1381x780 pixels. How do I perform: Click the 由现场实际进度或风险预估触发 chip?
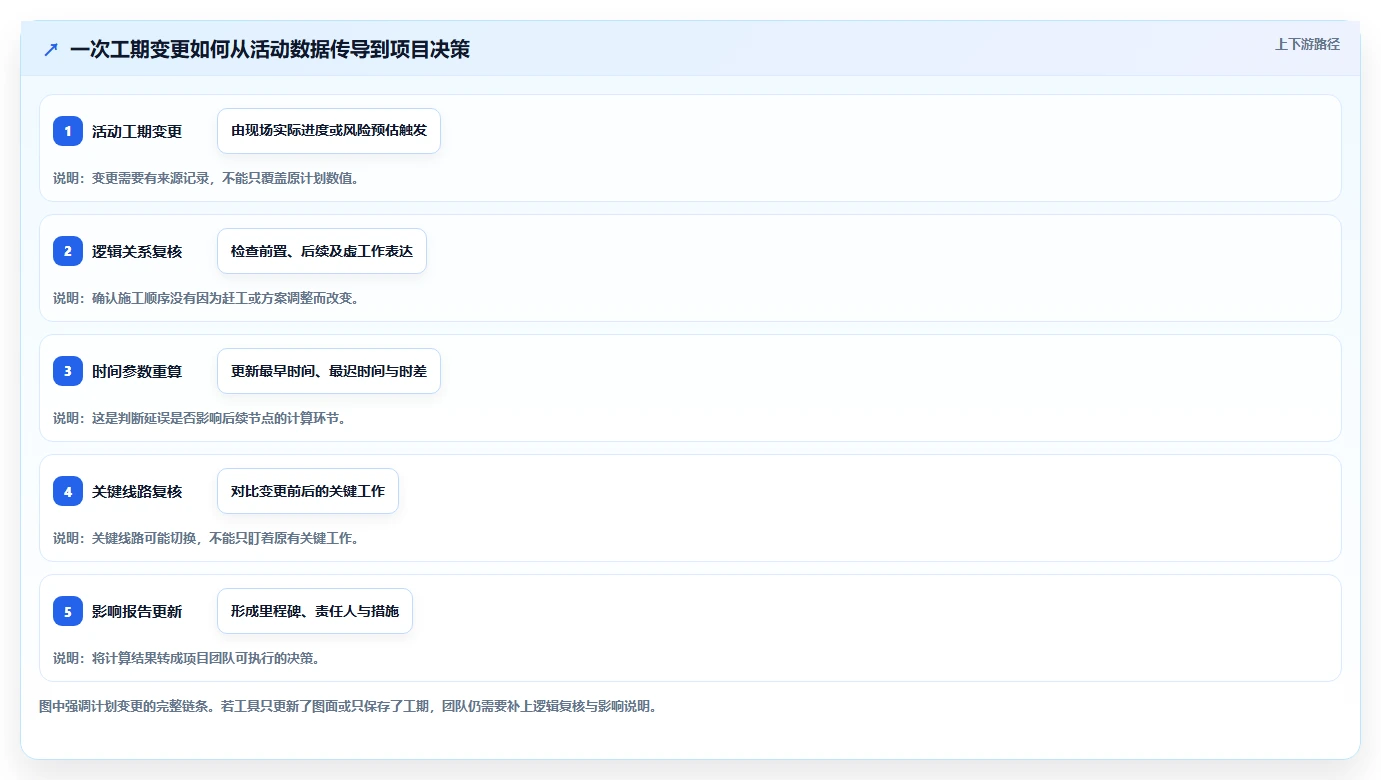(329, 131)
